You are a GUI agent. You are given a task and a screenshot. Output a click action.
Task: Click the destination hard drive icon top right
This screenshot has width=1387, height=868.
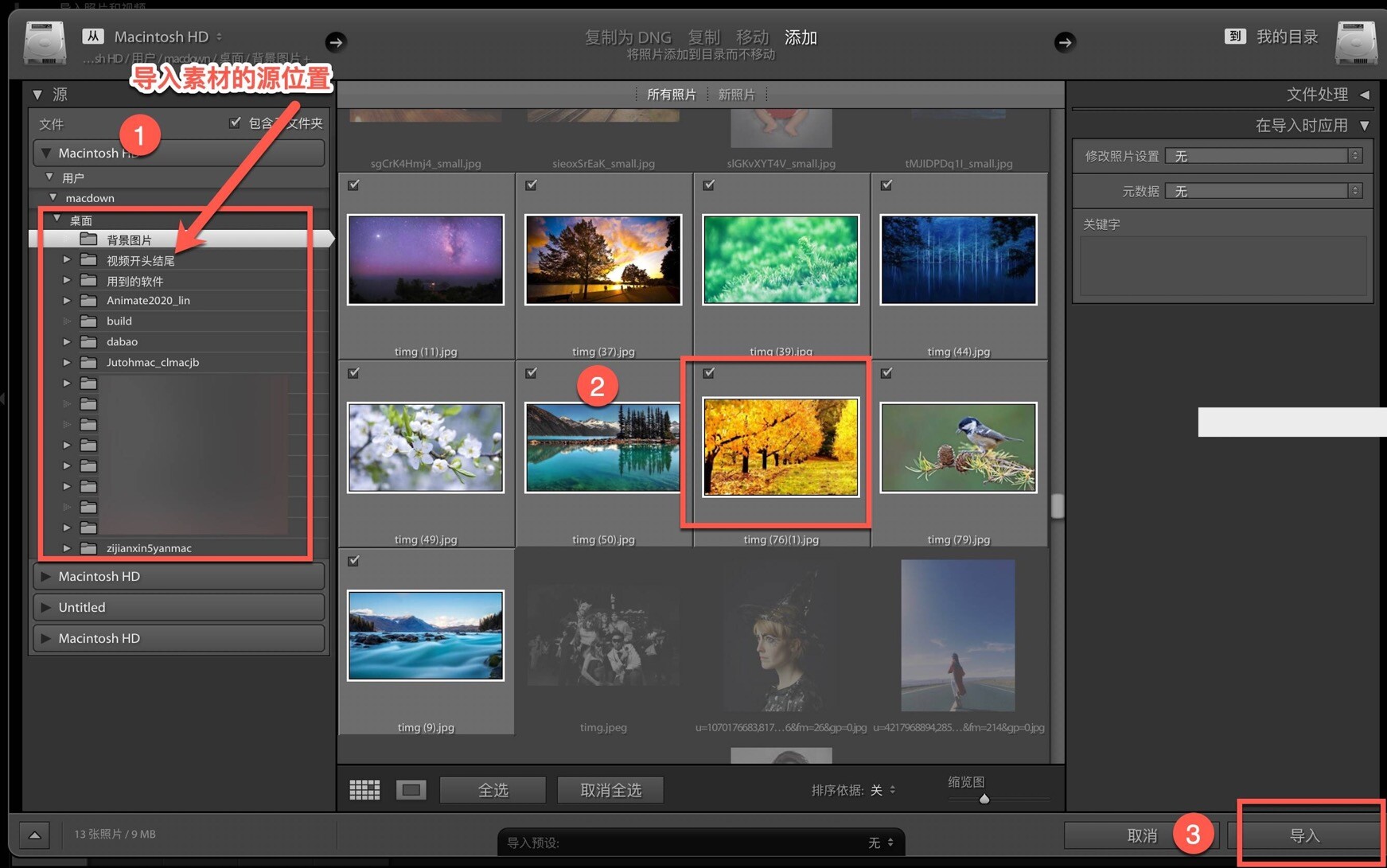pos(1357,43)
